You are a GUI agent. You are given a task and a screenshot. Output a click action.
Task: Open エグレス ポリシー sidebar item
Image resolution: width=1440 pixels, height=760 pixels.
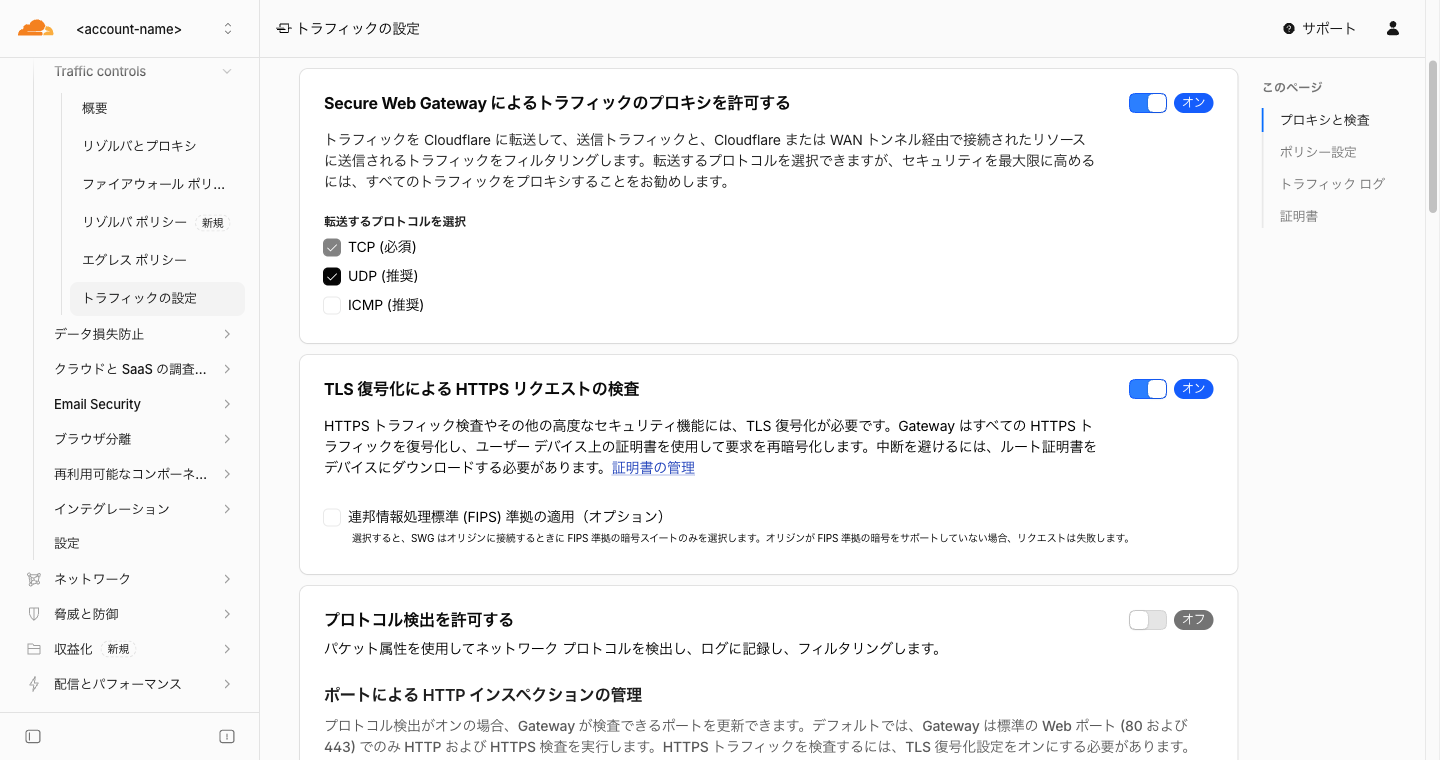pyautogui.click(x=157, y=260)
